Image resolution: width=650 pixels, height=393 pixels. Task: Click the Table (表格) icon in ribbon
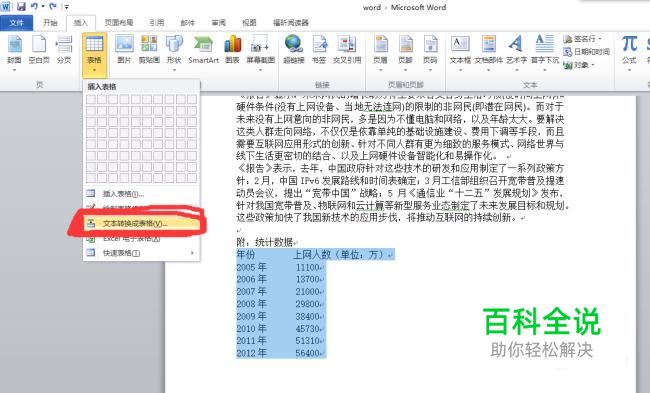95,45
